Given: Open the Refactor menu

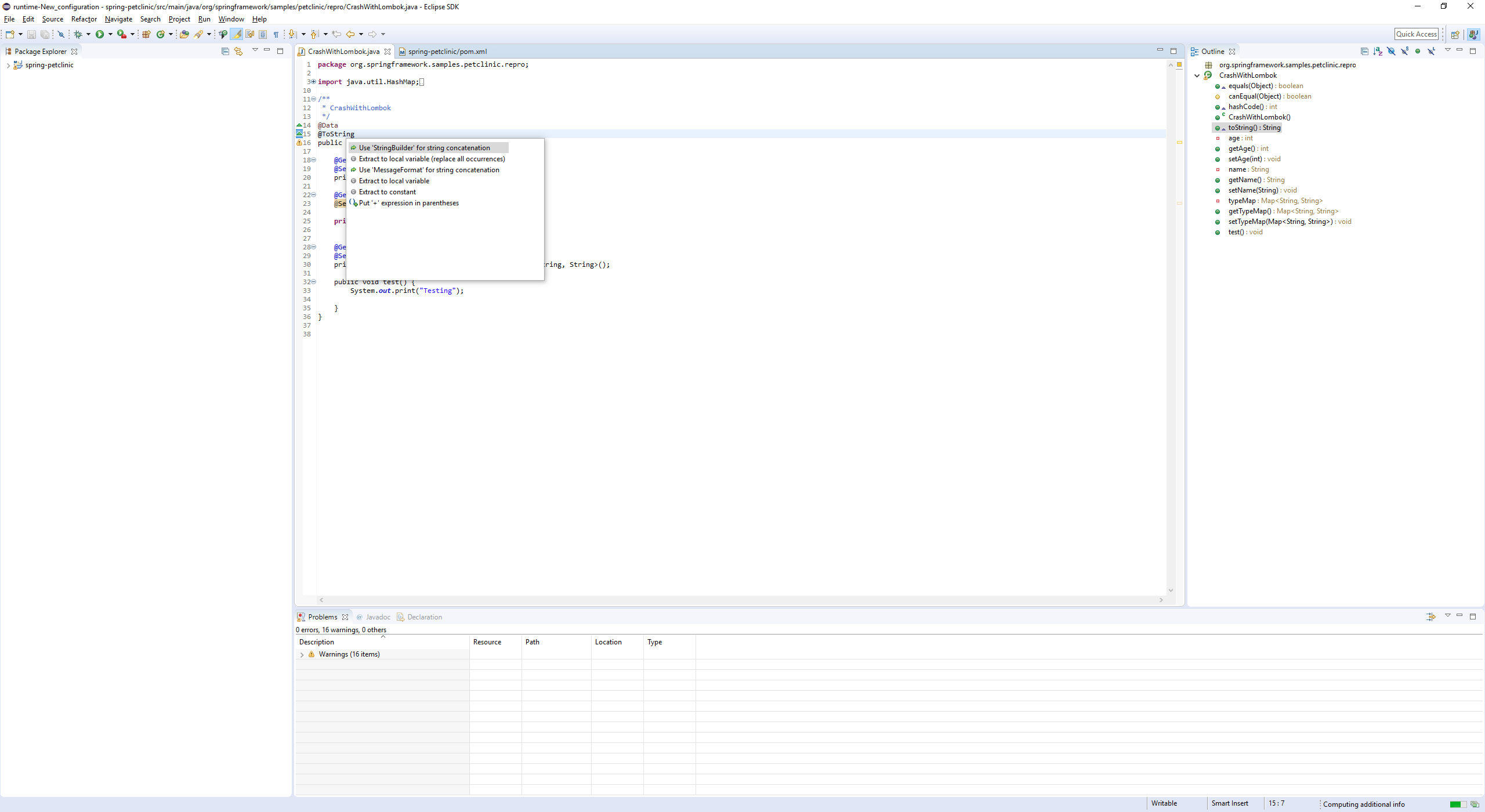Looking at the screenshot, I should click(x=85, y=19).
